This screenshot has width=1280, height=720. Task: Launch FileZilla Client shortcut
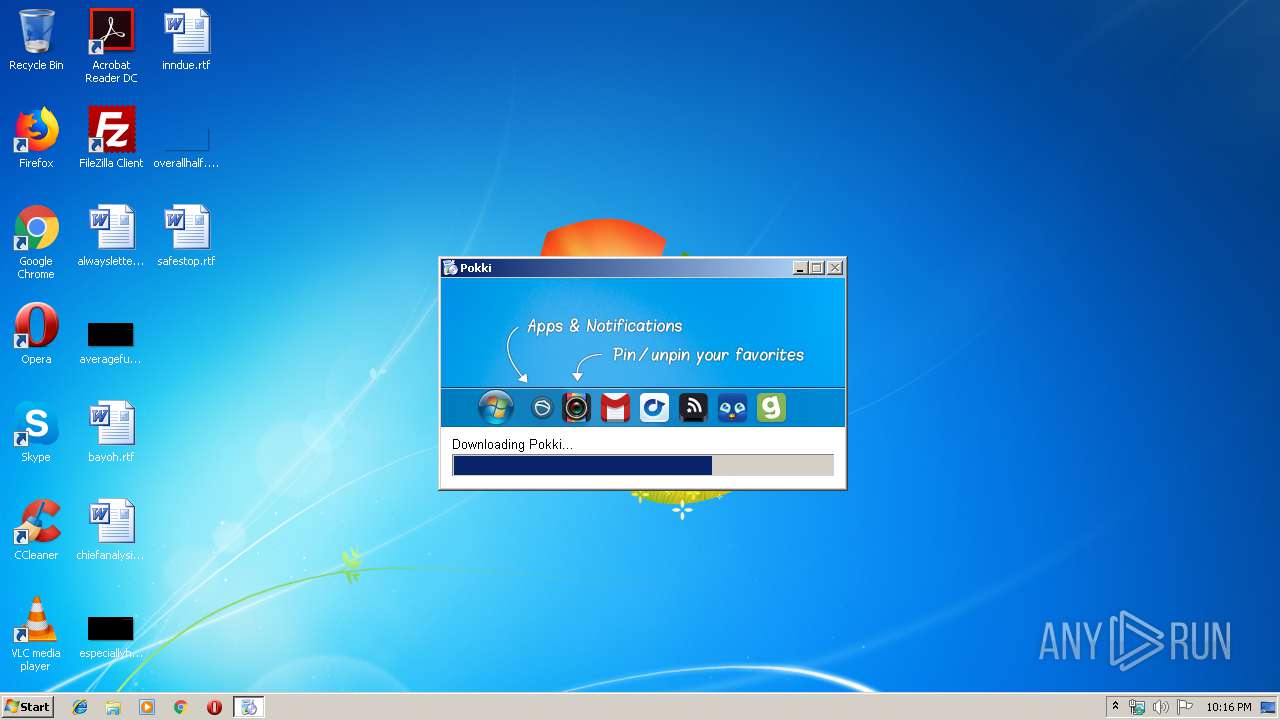pos(111,138)
